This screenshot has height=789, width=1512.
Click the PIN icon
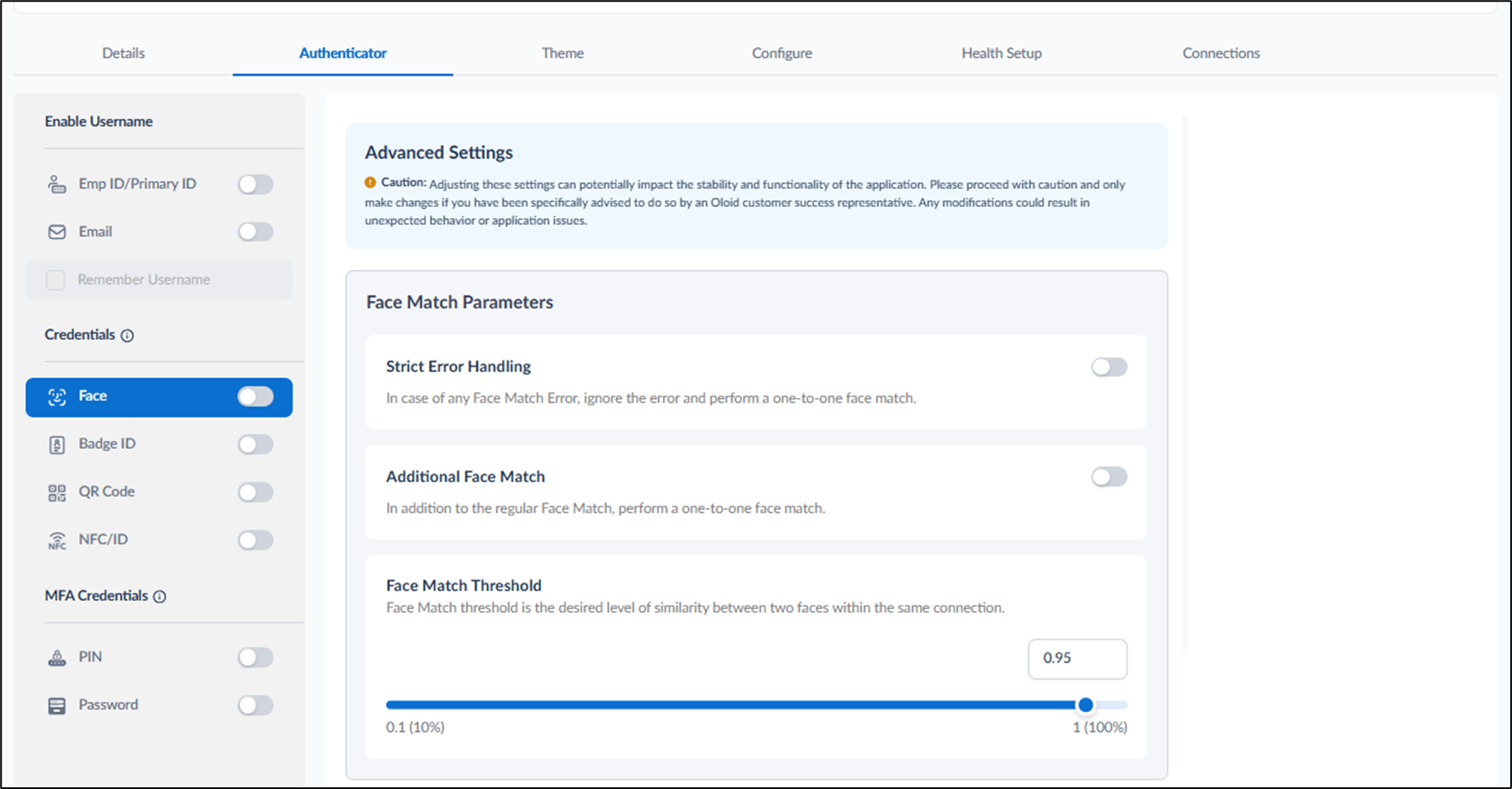57,658
